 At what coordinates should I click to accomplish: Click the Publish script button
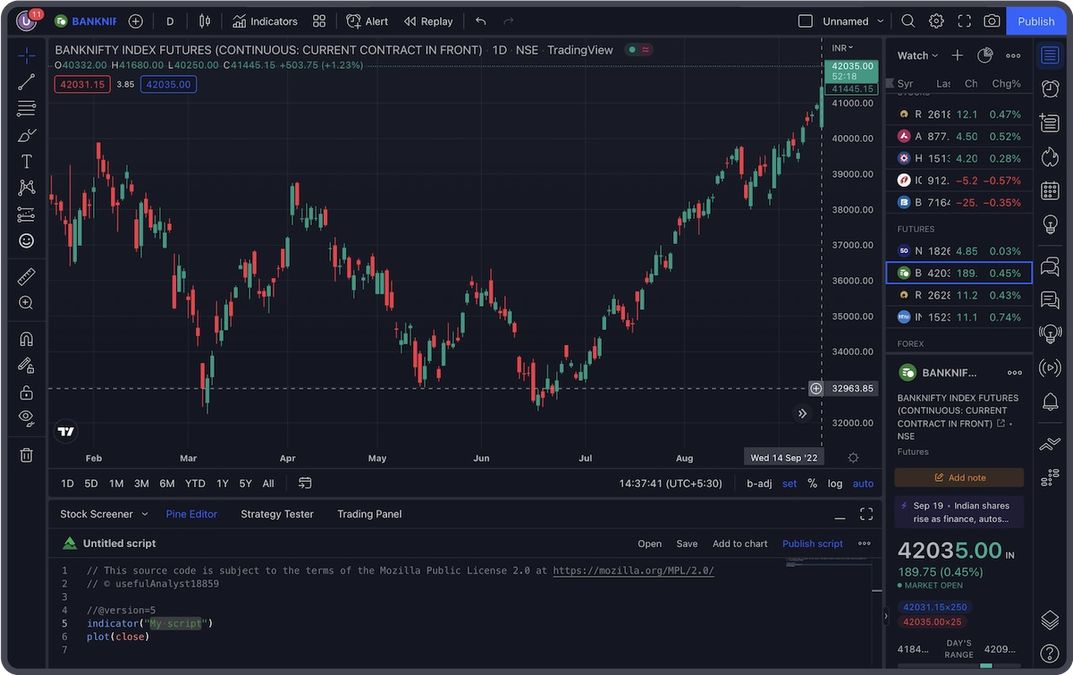[811, 543]
